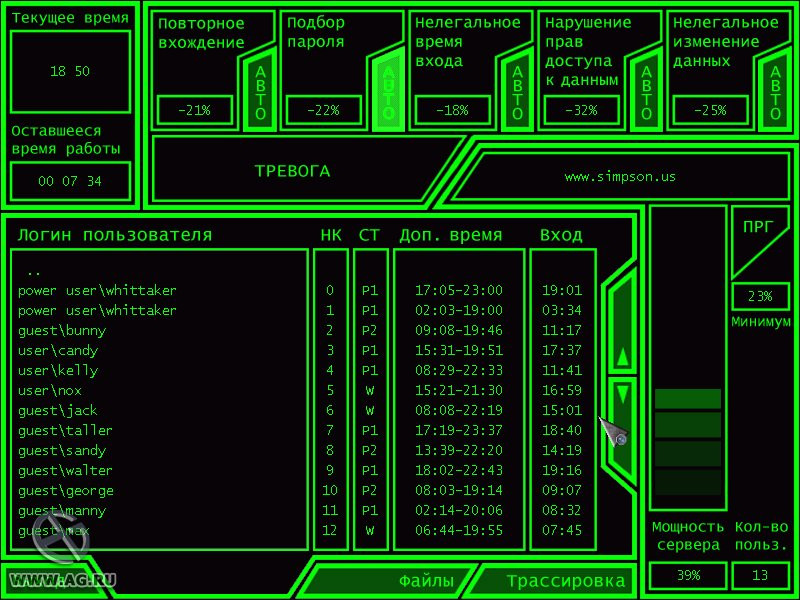Click the allowed time range 15:21-21:30

(459, 390)
